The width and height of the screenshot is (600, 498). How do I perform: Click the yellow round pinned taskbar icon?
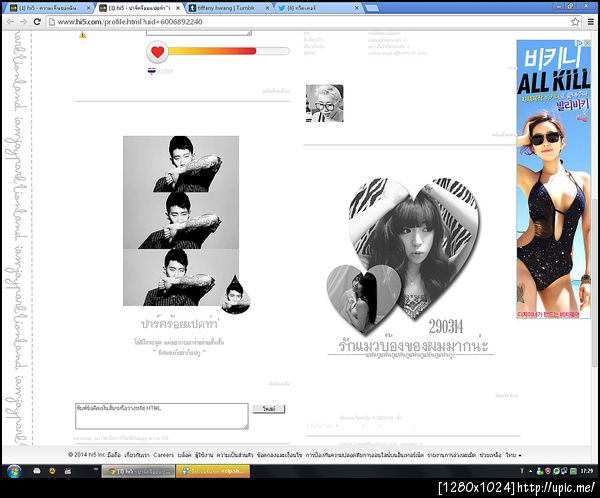(52, 471)
